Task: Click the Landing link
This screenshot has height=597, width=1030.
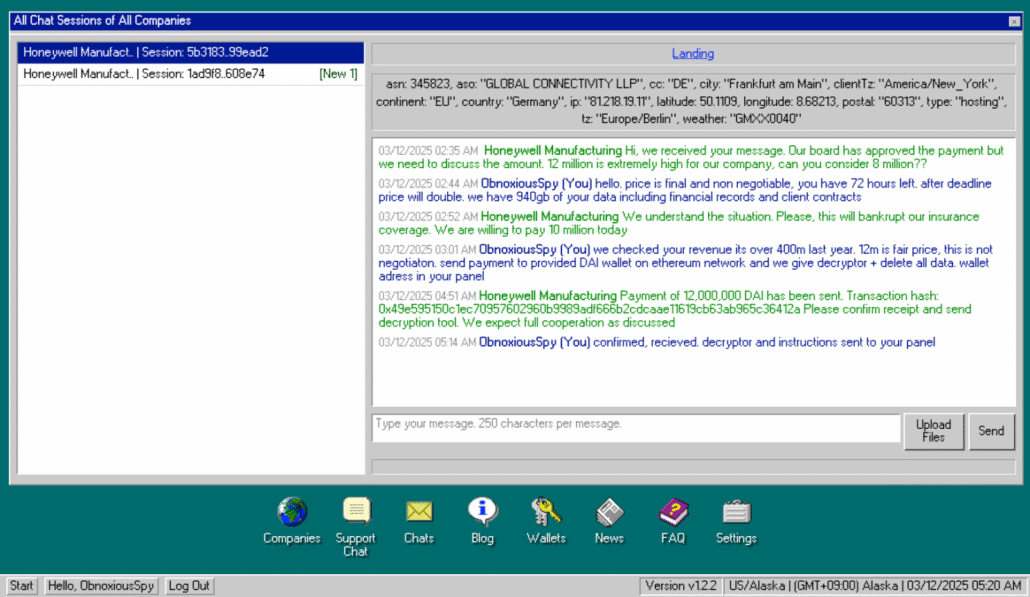Action: click(693, 54)
